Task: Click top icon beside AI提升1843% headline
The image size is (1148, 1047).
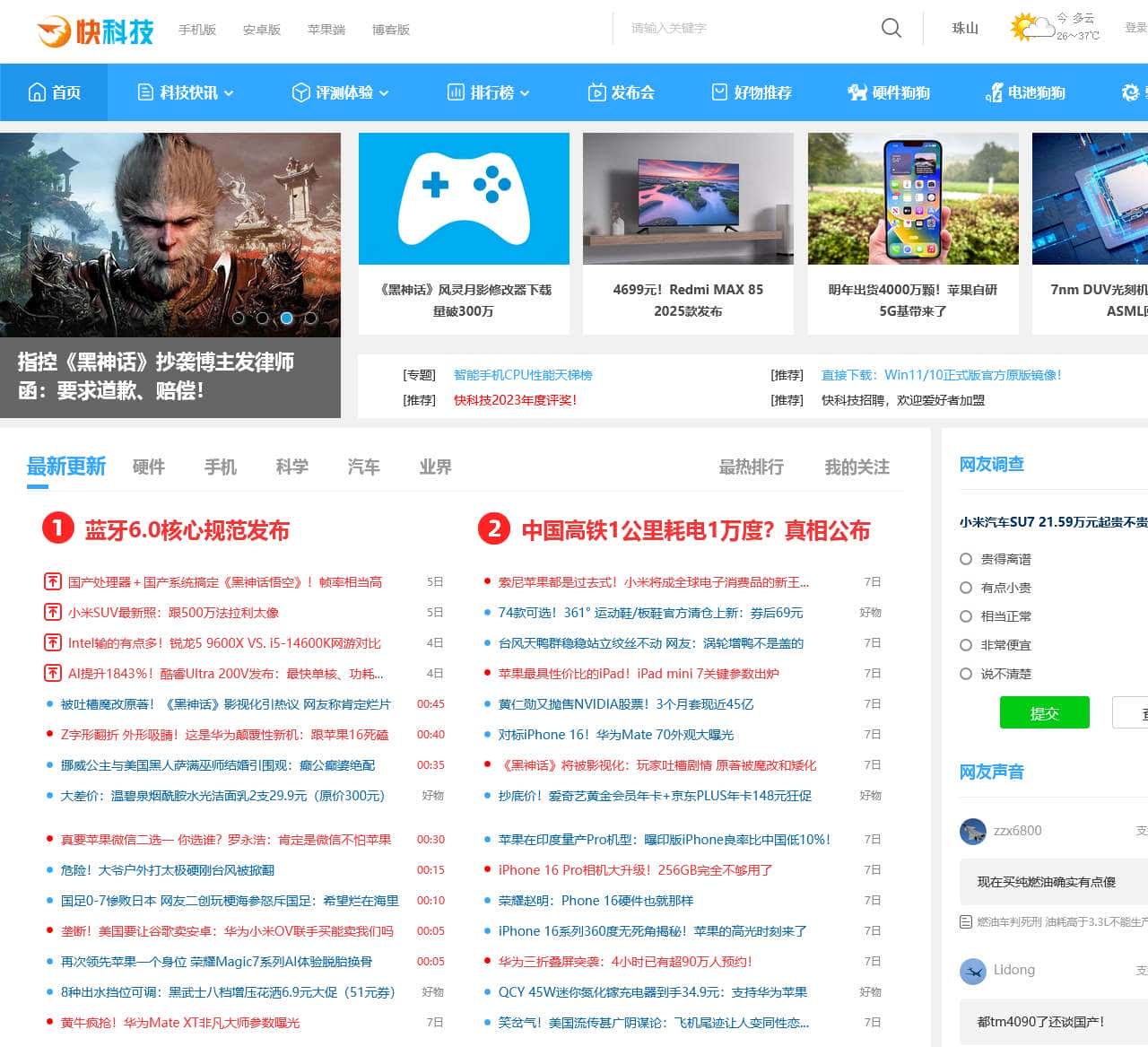Action: 53,674
